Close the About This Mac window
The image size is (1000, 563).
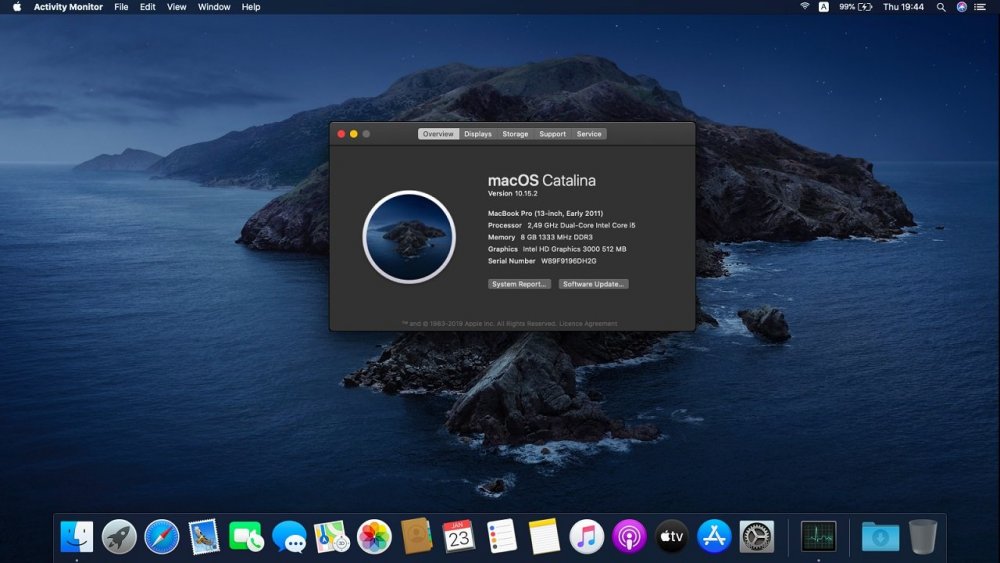[x=341, y=134]
